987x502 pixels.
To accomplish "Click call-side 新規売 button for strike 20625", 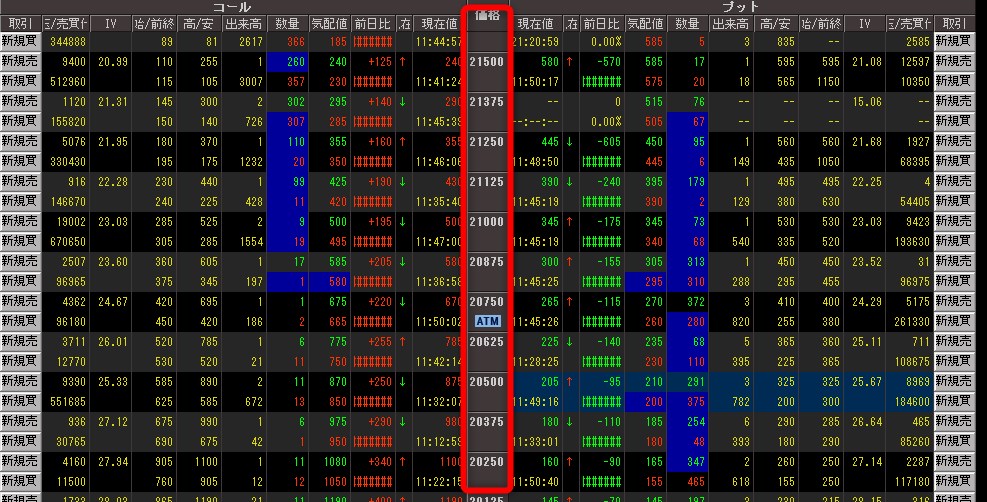I will 20,342.
